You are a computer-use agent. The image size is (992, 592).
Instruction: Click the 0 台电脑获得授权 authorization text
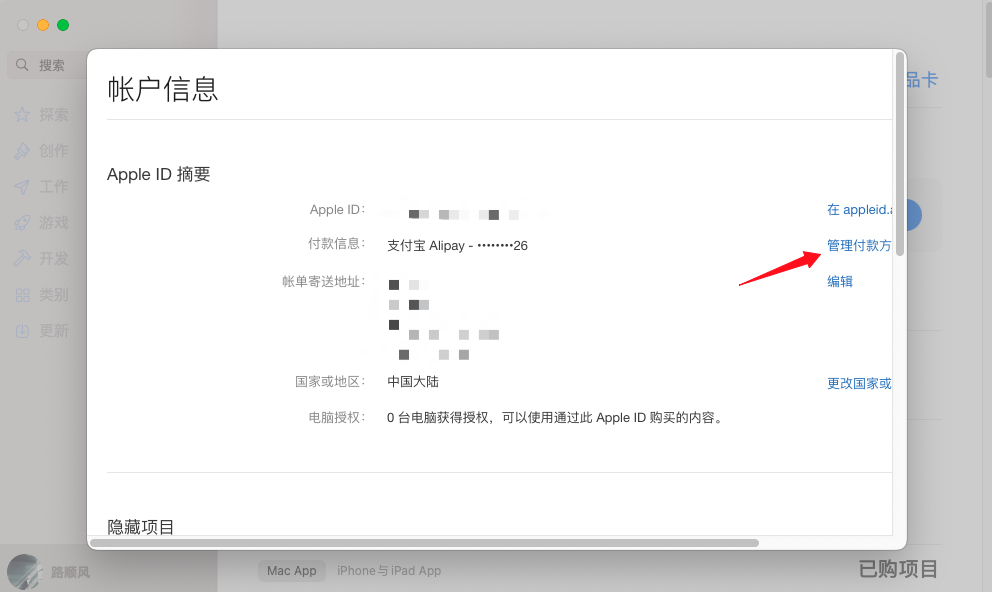(x=555, y=417)
